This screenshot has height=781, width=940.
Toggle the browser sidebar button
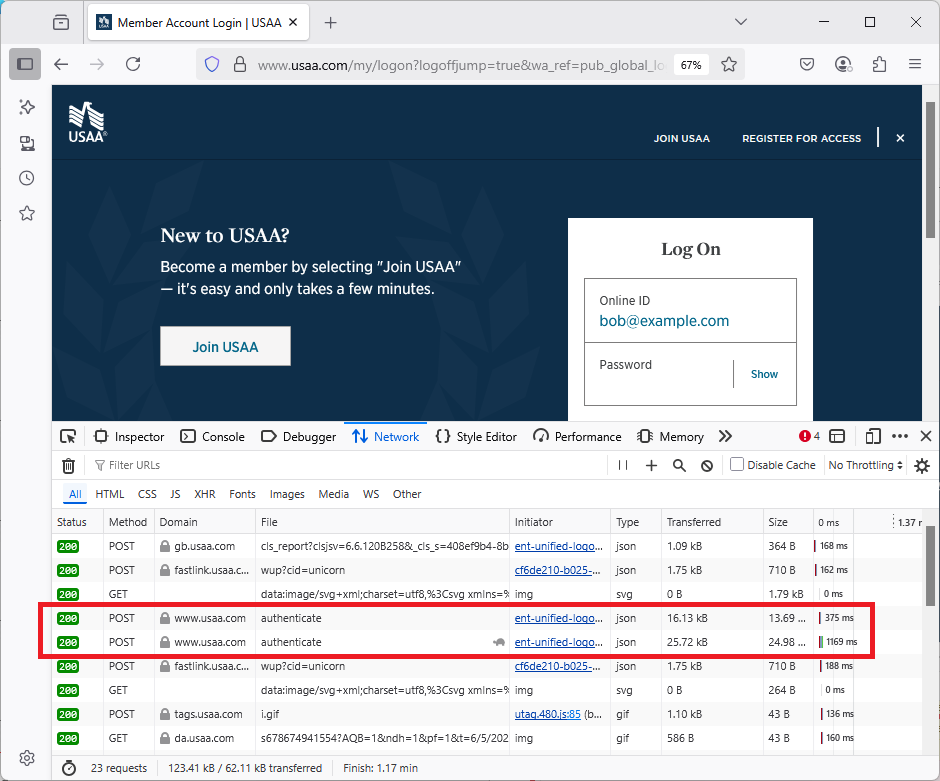25,64
